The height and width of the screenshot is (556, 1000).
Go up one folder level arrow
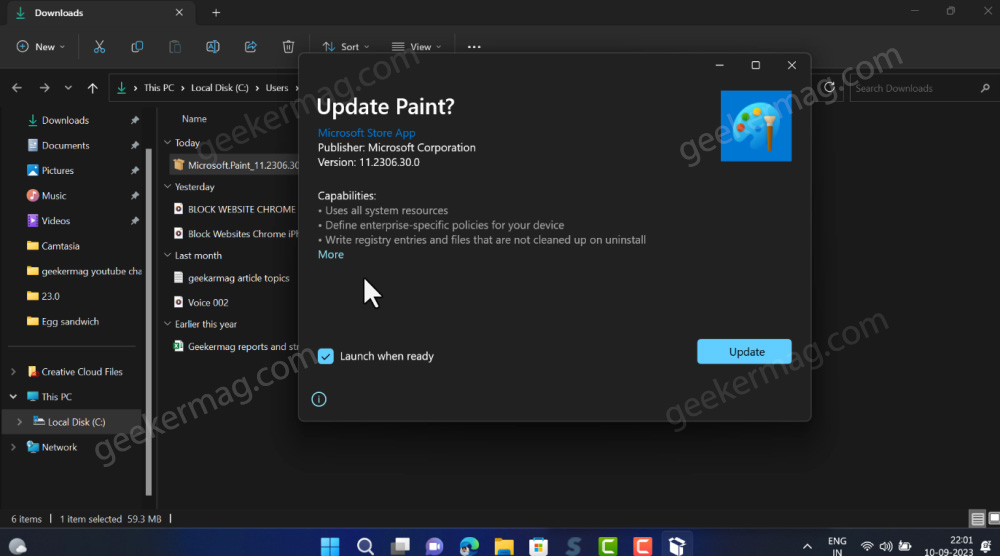92,88
